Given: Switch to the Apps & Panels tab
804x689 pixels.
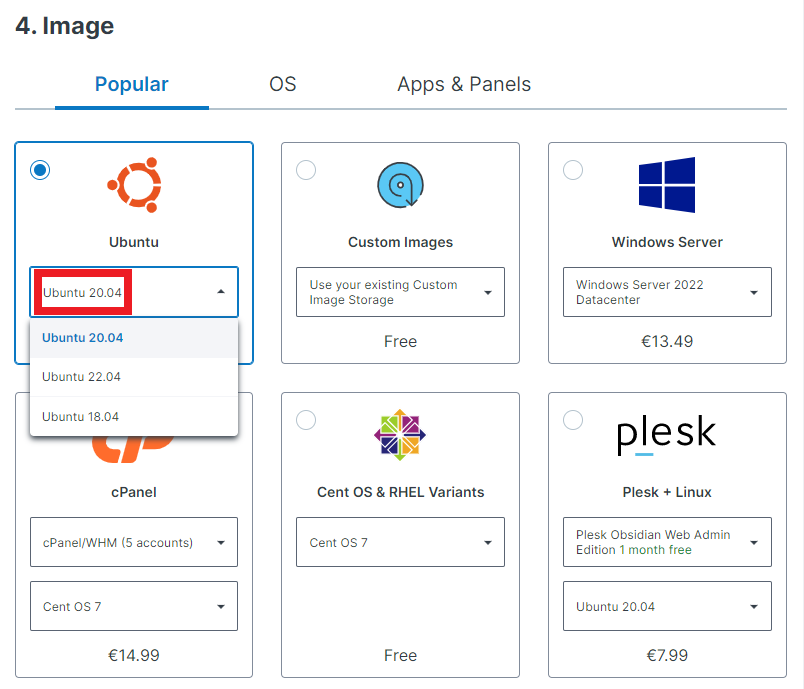Looking at the screenshot, I should pyautogui.click(x=464, y=84).
